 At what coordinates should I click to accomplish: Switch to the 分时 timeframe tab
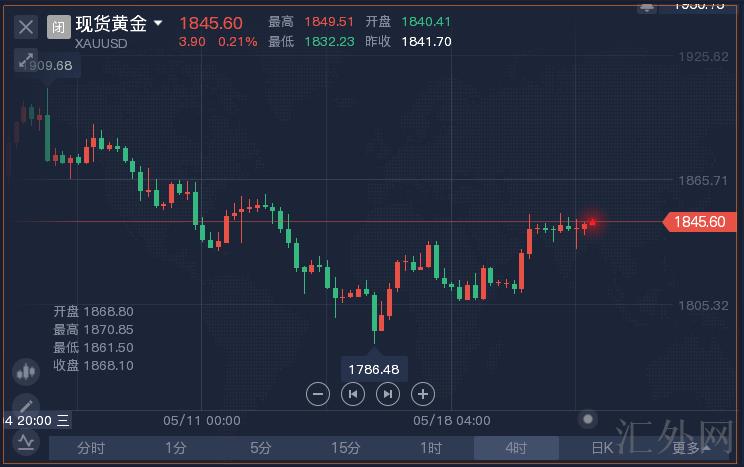tap(91, 448)
